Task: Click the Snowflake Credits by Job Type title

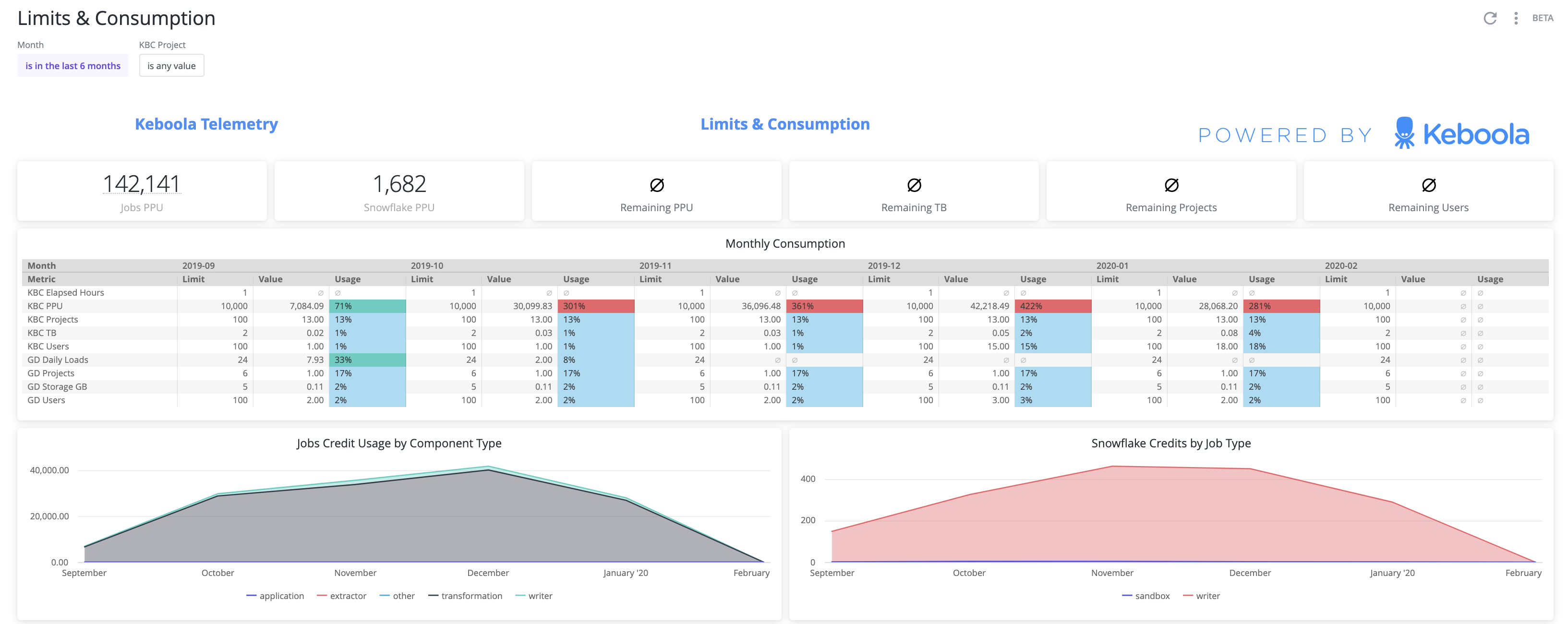Action: coord(1171,443)
